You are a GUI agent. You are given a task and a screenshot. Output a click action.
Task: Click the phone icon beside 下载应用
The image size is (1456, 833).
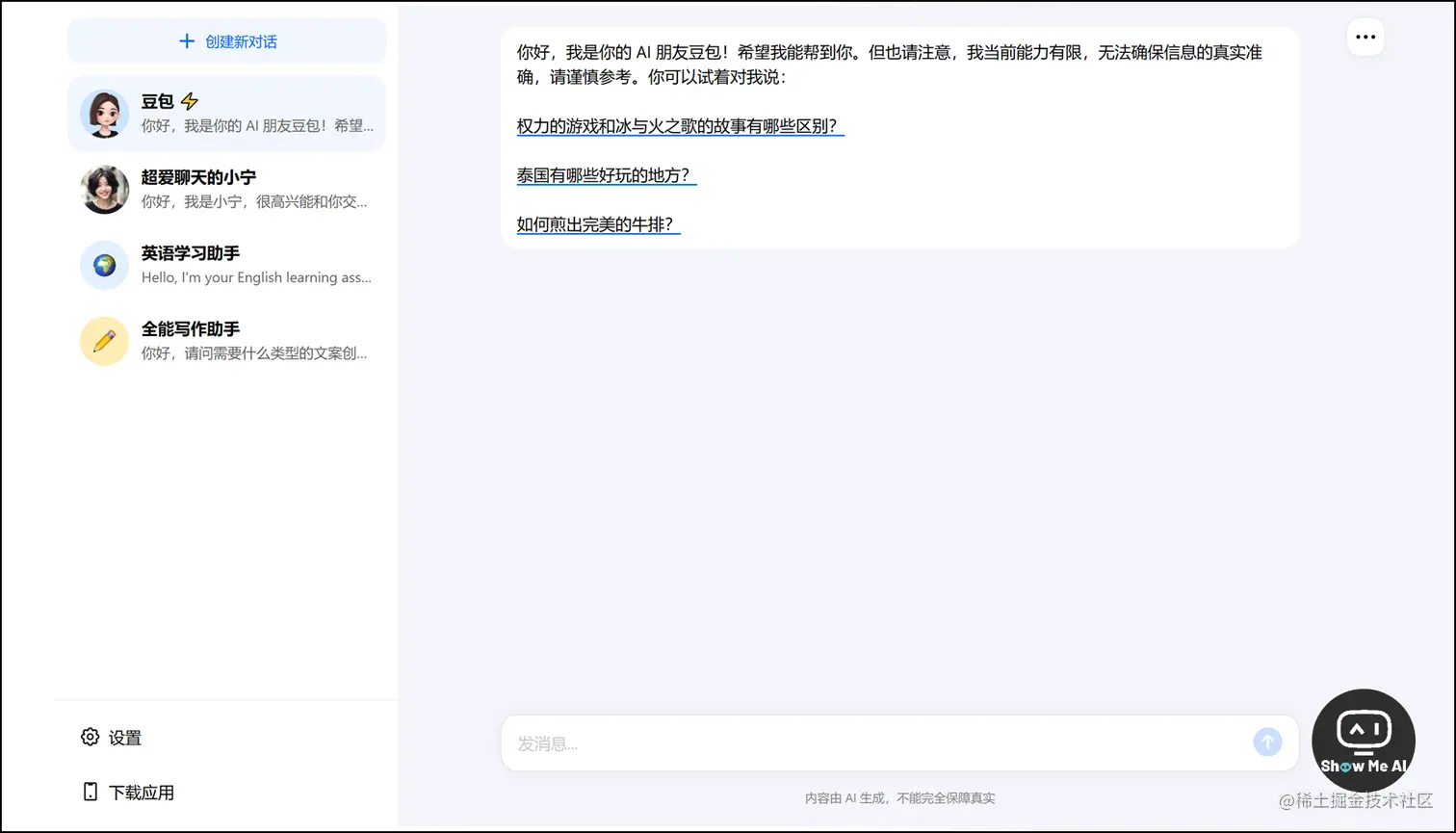coord(91,792)
